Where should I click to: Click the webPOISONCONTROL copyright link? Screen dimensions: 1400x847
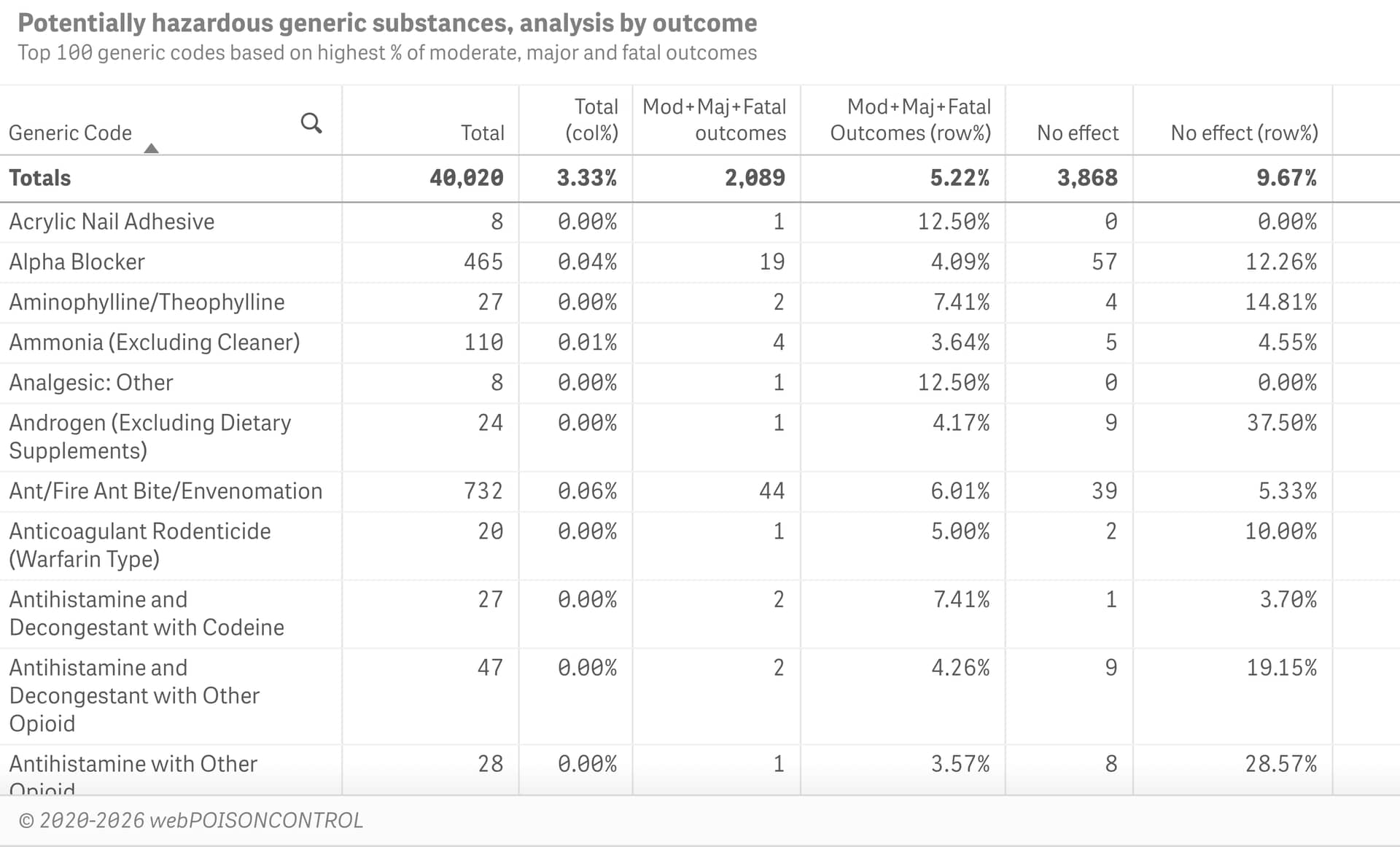[191, 819]
